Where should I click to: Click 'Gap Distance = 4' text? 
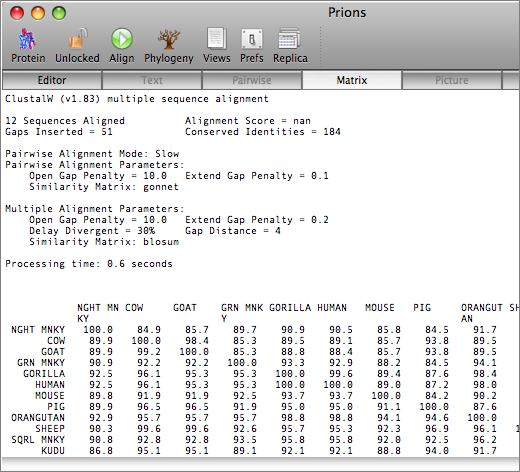233,231
